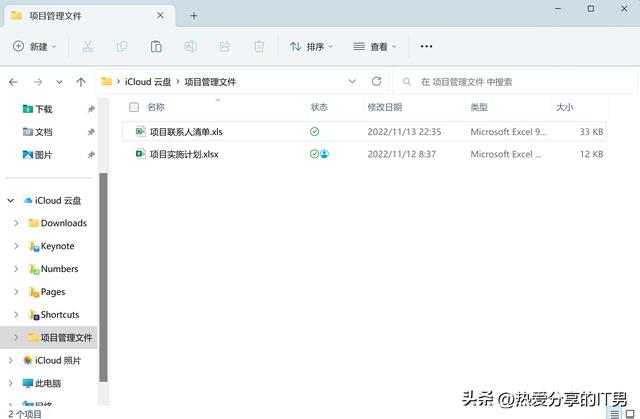Expand the Pages folder node
The height and width of the screenshot is (419, 640).
click(16, 291)
